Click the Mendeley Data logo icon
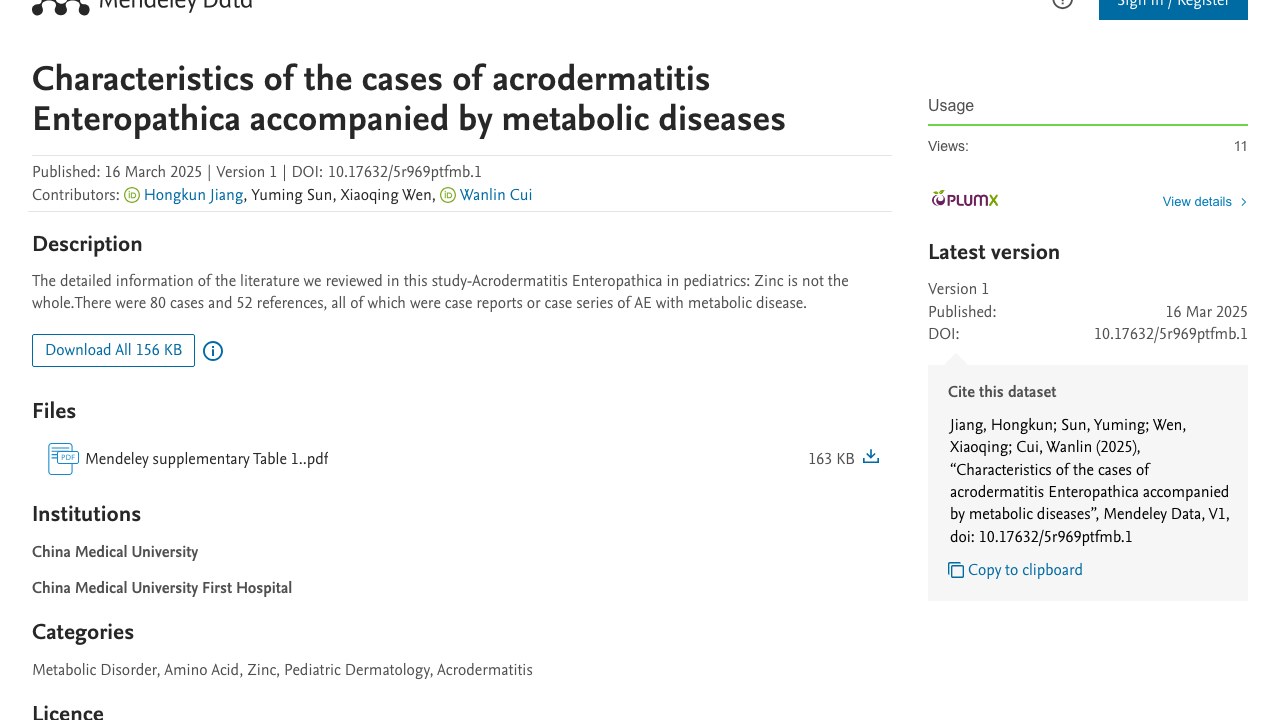1280x720 pixels. click(x=61, y=6)
